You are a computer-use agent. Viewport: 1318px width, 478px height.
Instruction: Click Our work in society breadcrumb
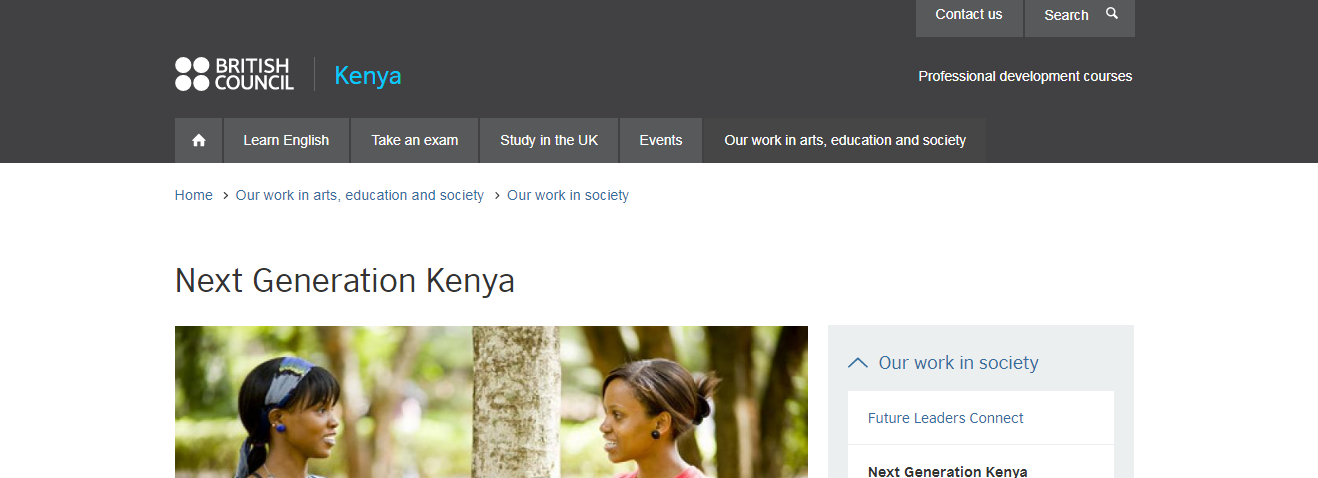click(567, 195)
